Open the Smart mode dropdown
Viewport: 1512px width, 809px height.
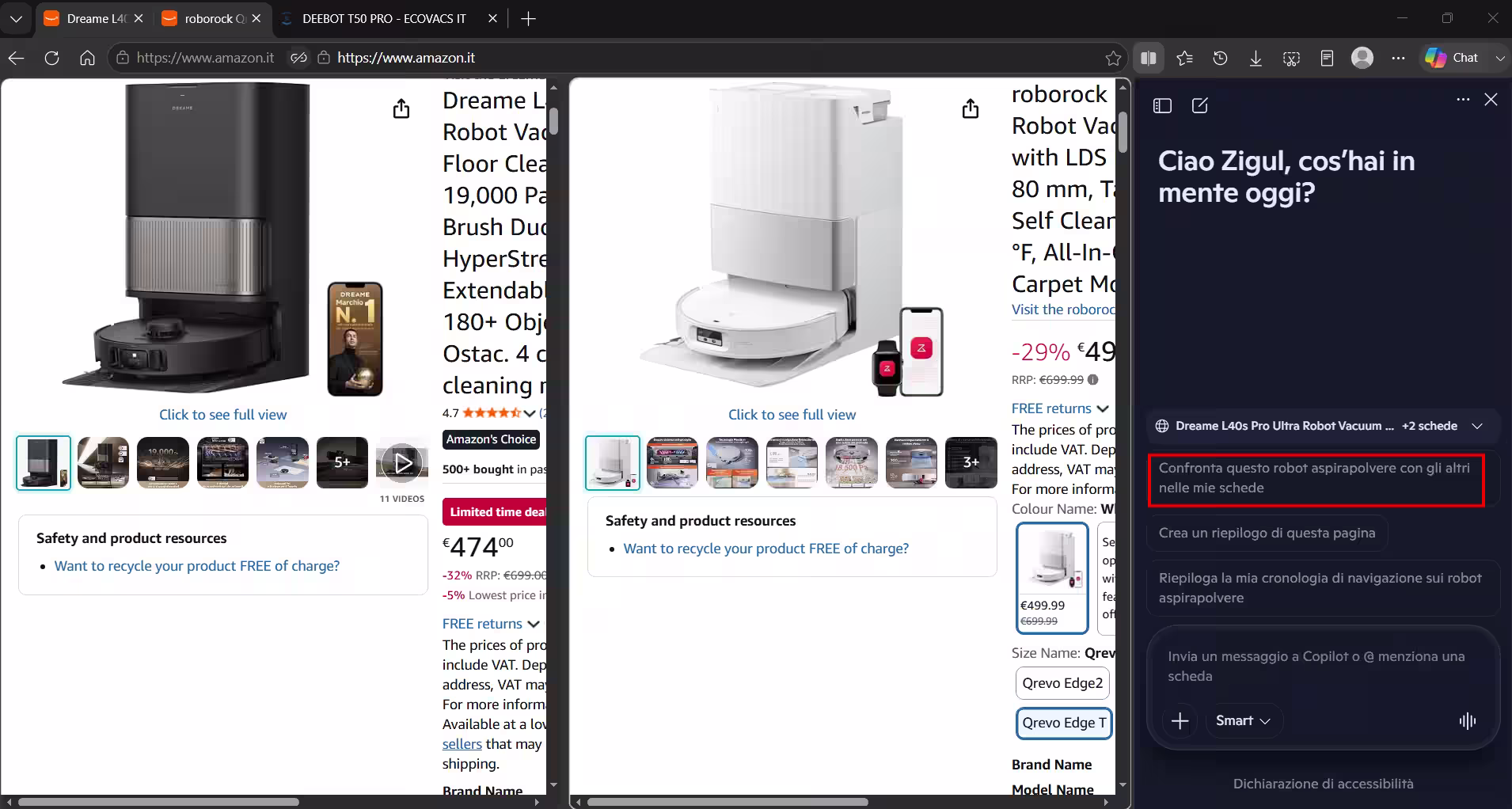(1243, 721)
